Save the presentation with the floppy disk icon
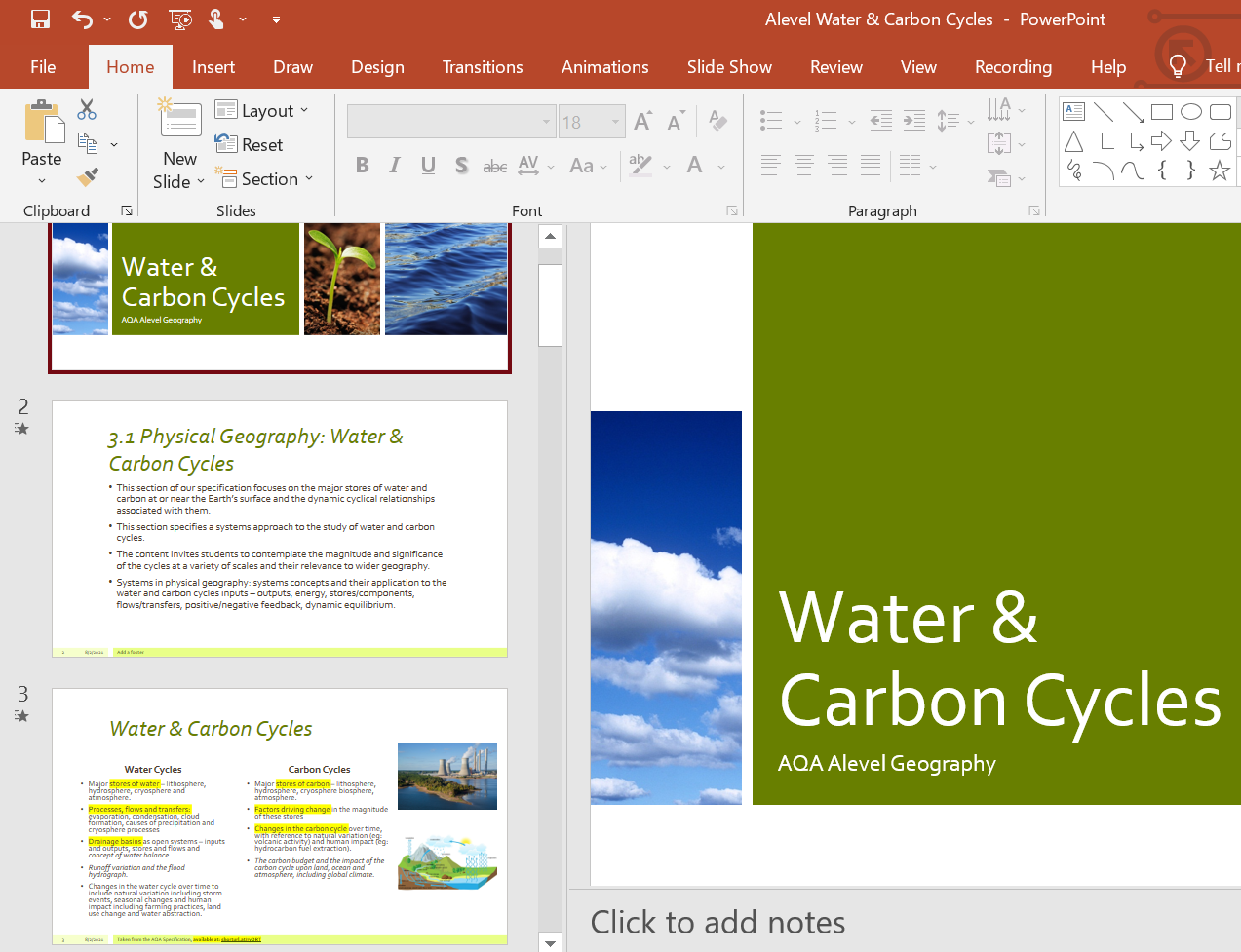 pos(40,19)
